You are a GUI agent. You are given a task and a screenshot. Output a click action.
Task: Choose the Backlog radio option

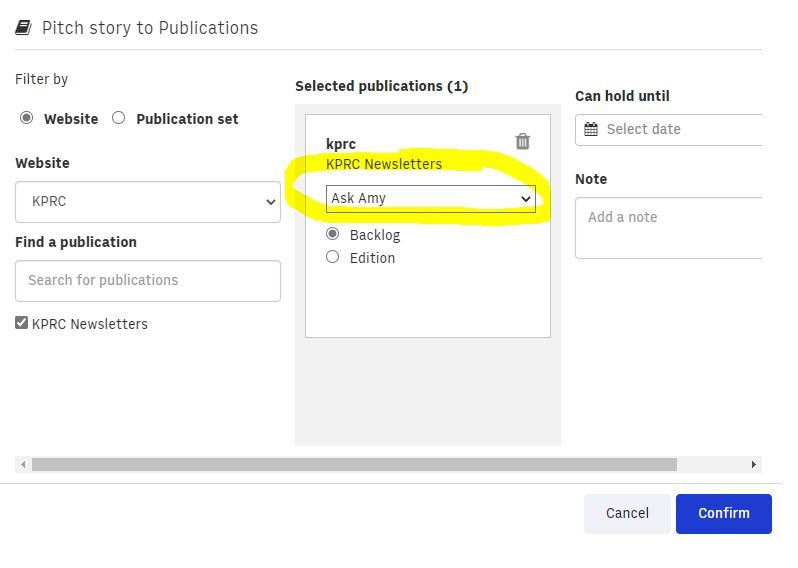332,234
